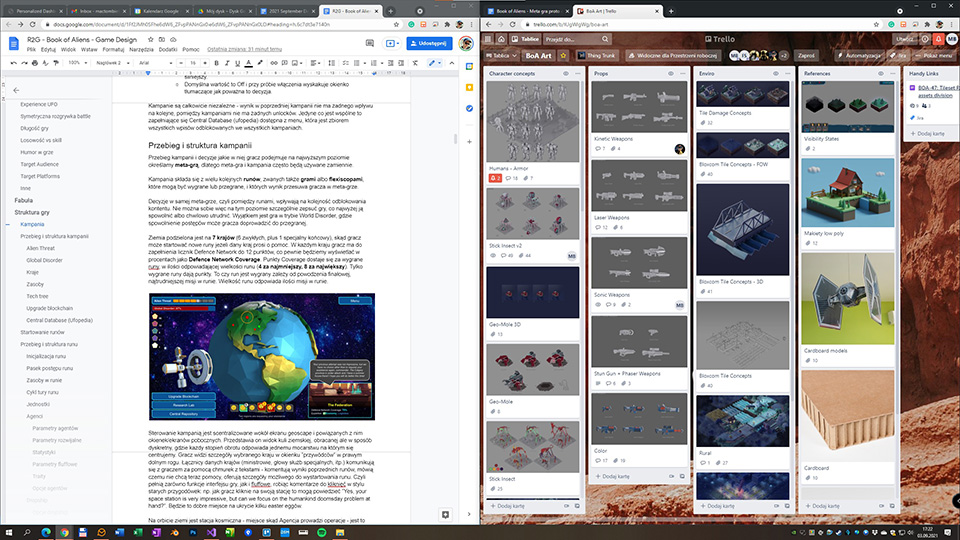The image size is (960, 540).
Task: Toggle watch eye on References list
Action: point(881,73)
